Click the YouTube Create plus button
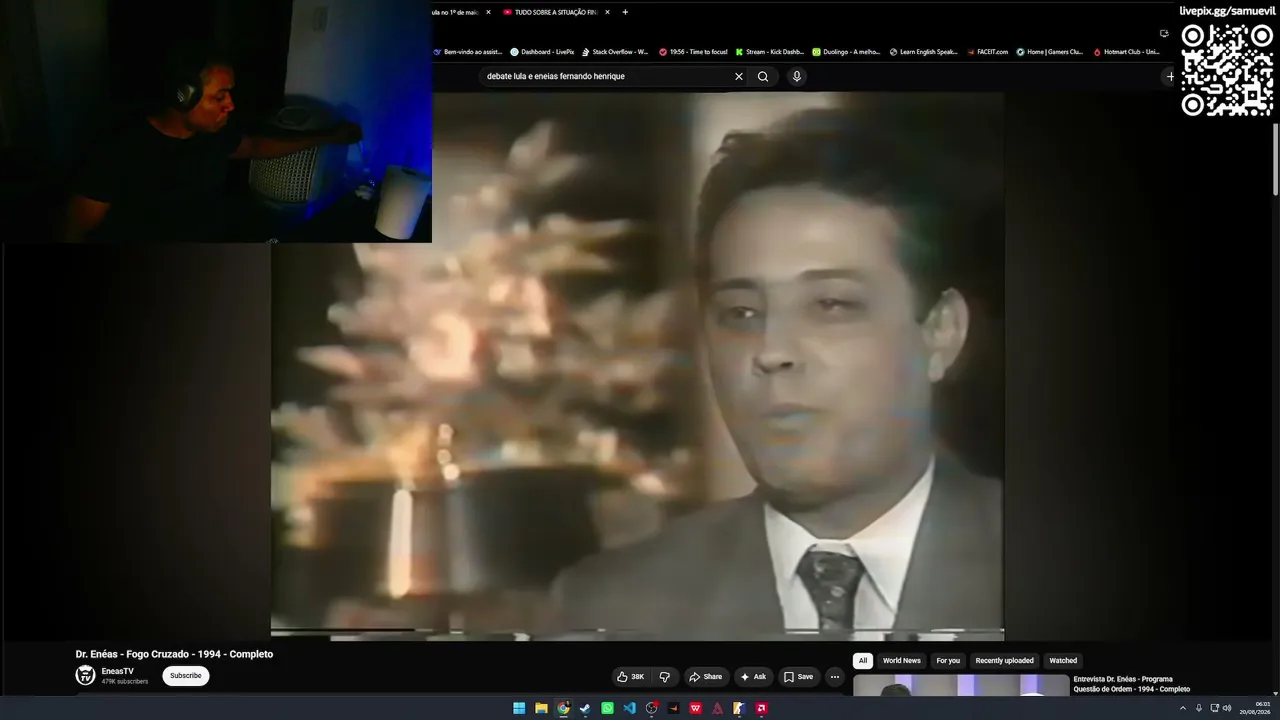Viewport: 1280px width, 720px height. [x=1171, y=76]
